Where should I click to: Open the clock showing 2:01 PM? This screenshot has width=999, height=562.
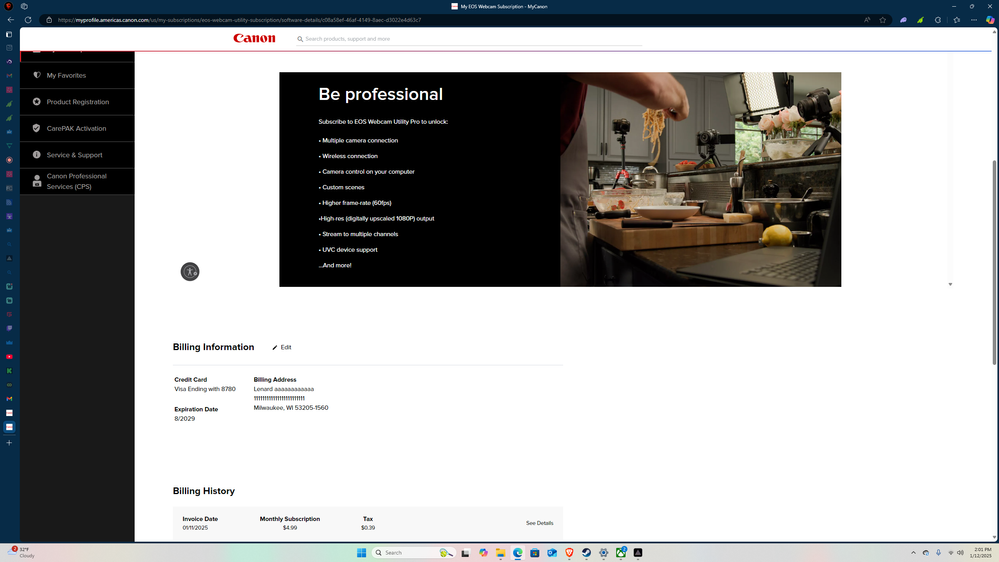click(x=982, y=552)
